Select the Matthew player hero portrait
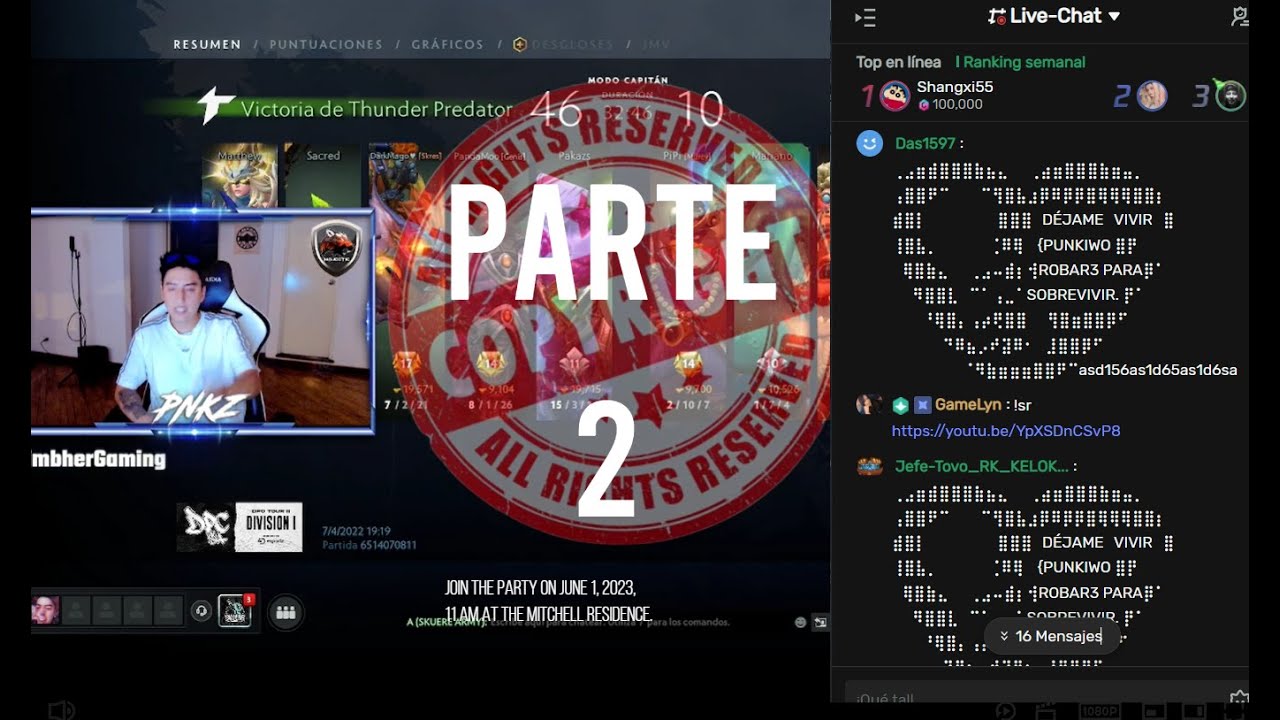This screenshot has height=720, width=1280. (240, 177)
